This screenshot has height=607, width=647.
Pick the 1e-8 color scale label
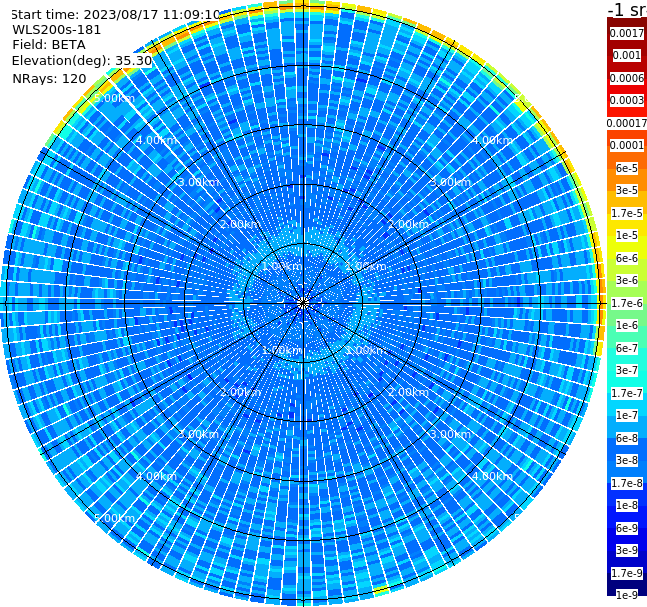(627, 505)
